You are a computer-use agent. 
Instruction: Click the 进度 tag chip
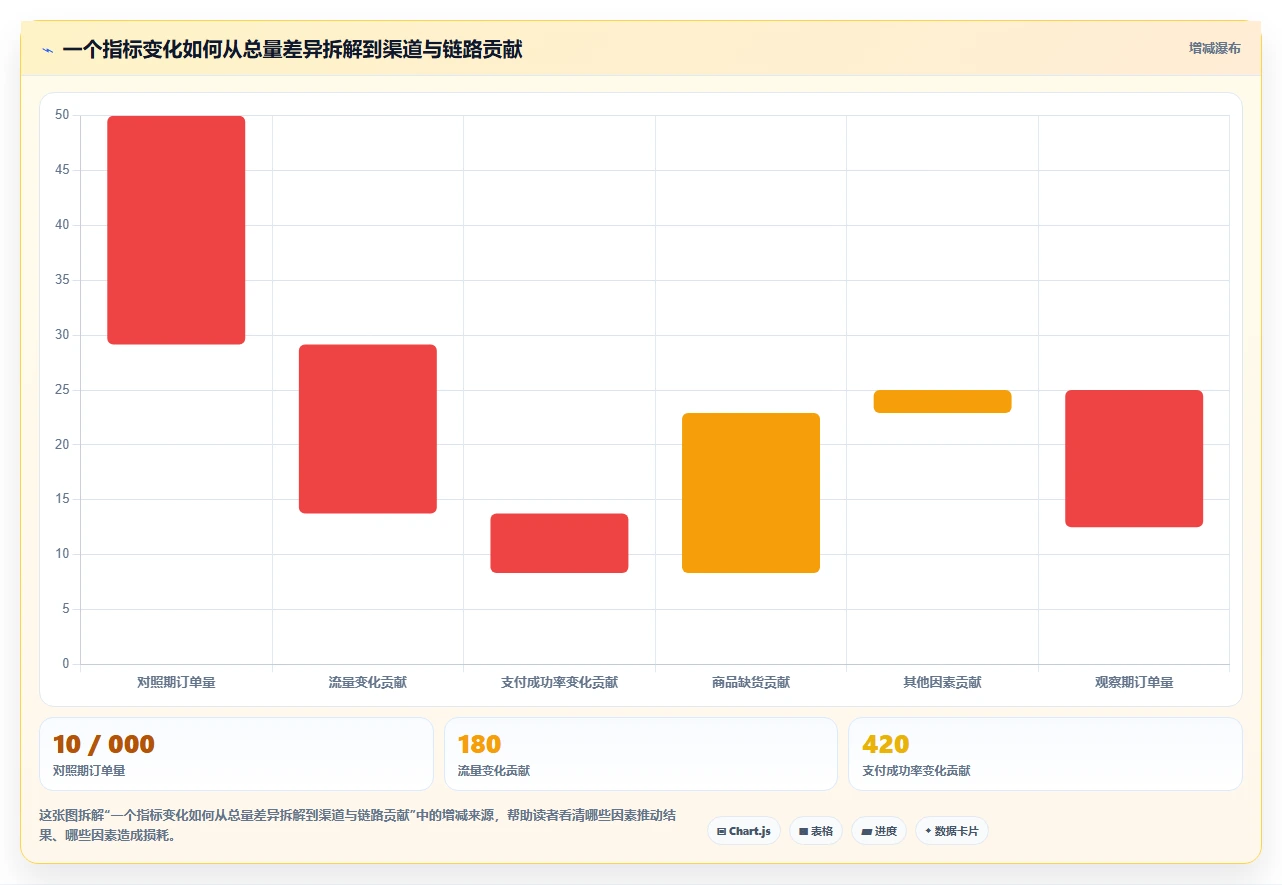pyautogui.click(x=879, y=831)
